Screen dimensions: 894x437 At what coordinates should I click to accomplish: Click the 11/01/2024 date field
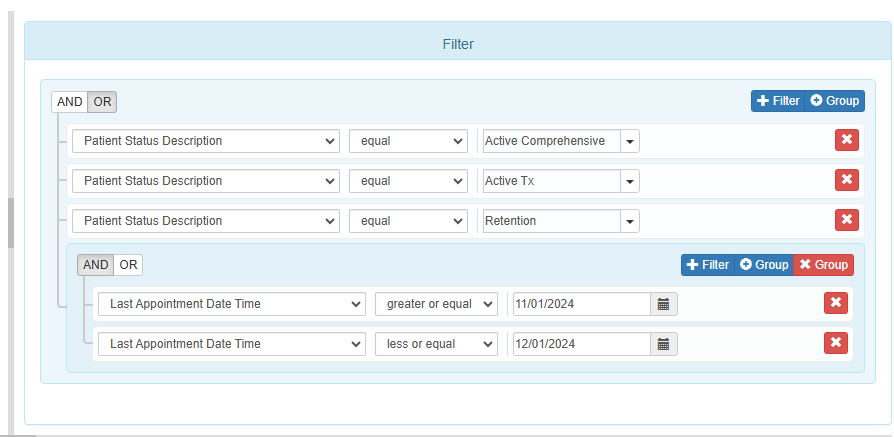[x=582, y=304]
